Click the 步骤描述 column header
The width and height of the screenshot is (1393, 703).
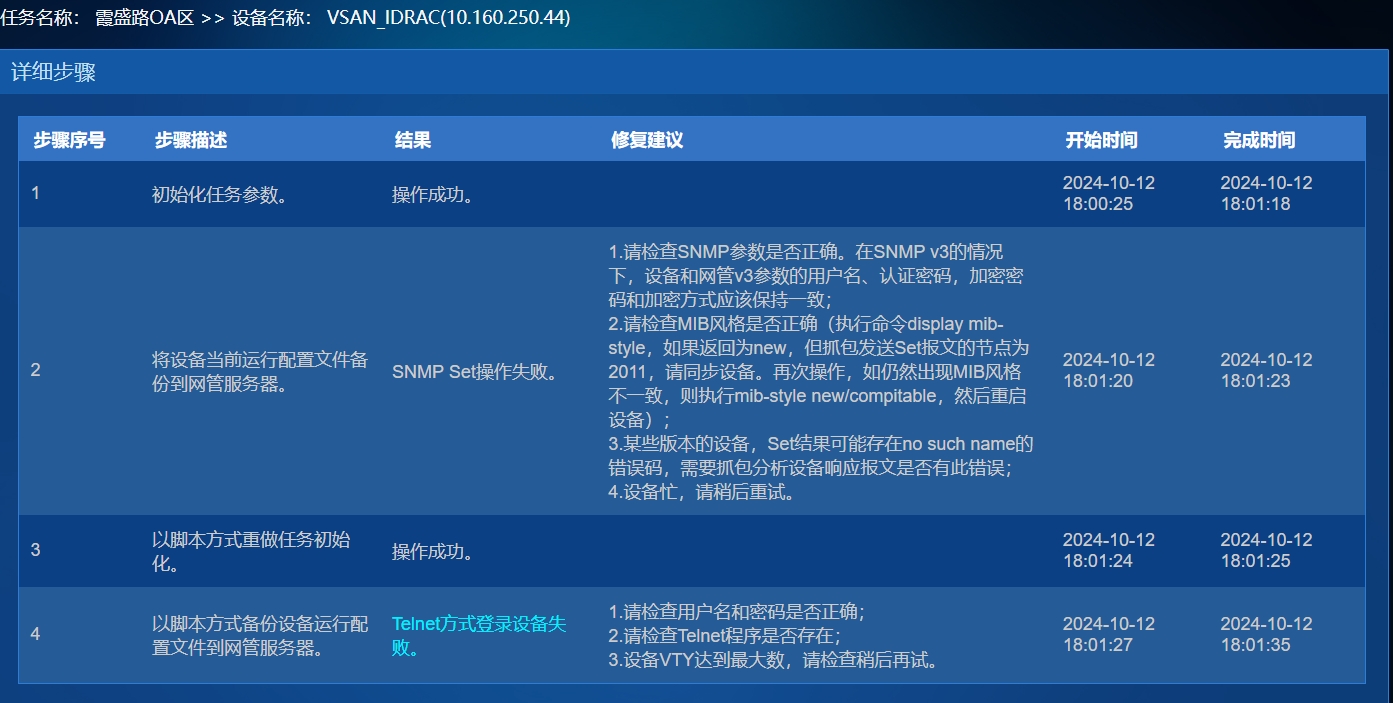191,140
